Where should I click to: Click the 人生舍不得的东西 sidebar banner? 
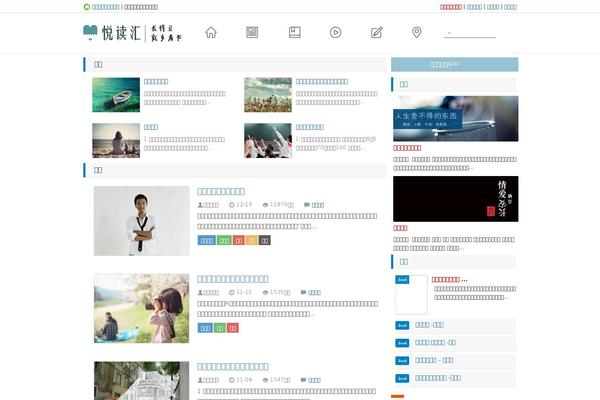(x=456, y=119)
